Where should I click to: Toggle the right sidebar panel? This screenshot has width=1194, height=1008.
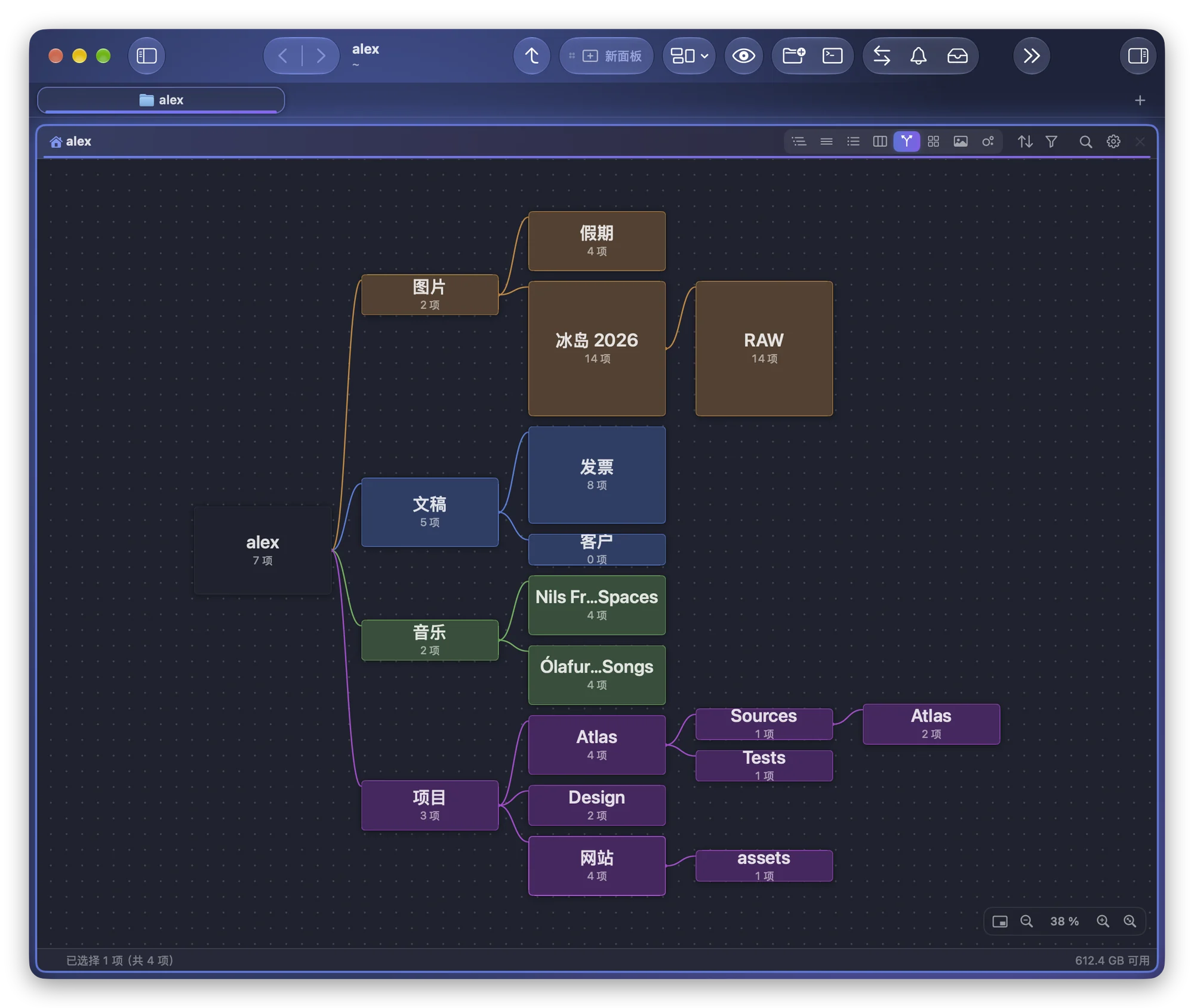point(1138,56)
